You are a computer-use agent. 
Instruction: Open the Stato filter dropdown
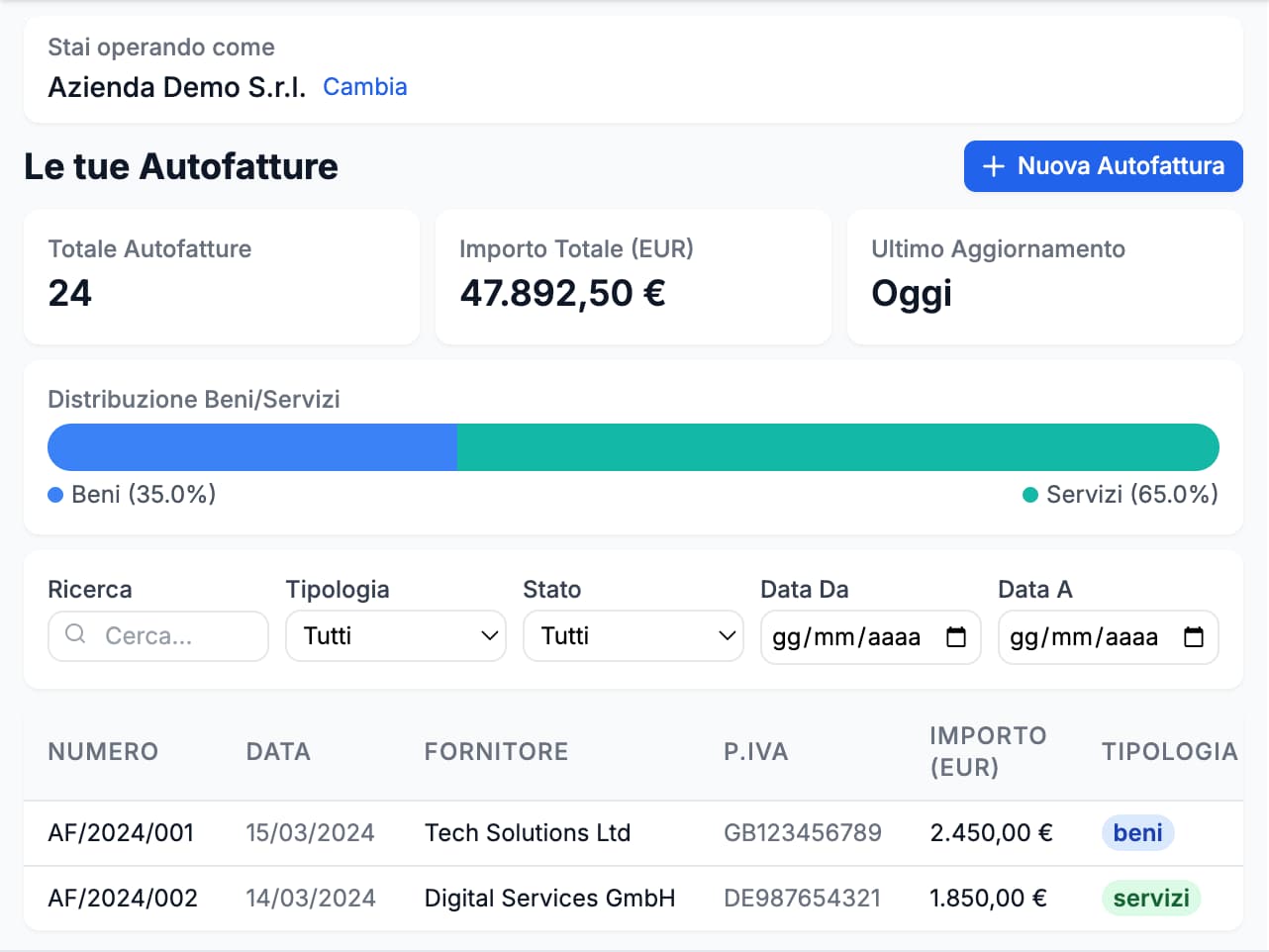pyautogui.click(x=634, y=636)
